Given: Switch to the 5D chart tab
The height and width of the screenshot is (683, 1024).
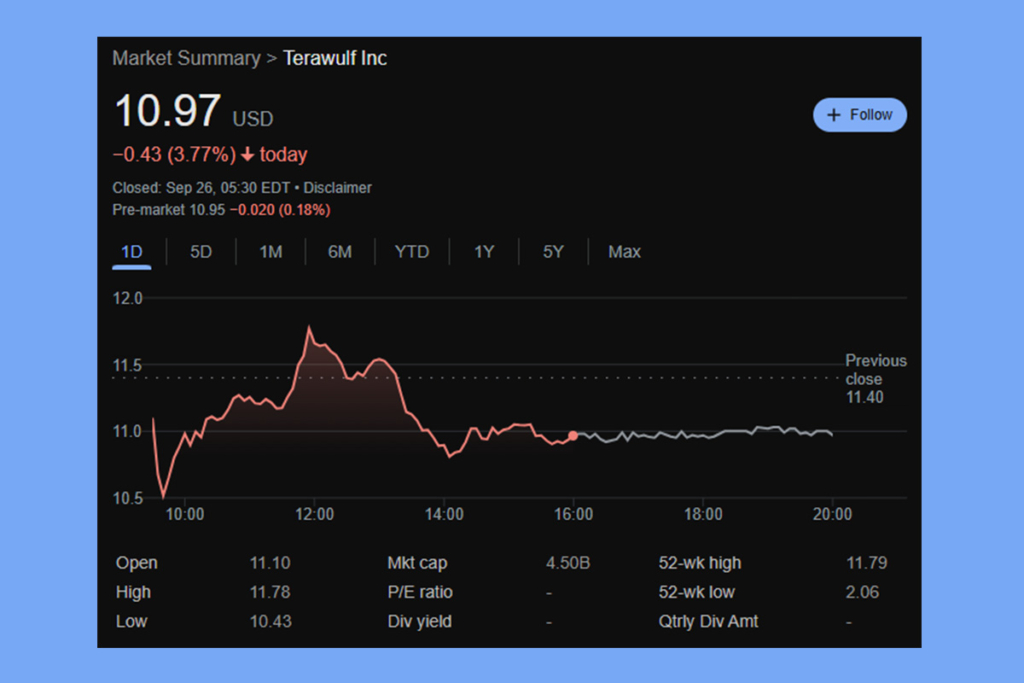Looking at the screenshot, I should tap(199, 252).
